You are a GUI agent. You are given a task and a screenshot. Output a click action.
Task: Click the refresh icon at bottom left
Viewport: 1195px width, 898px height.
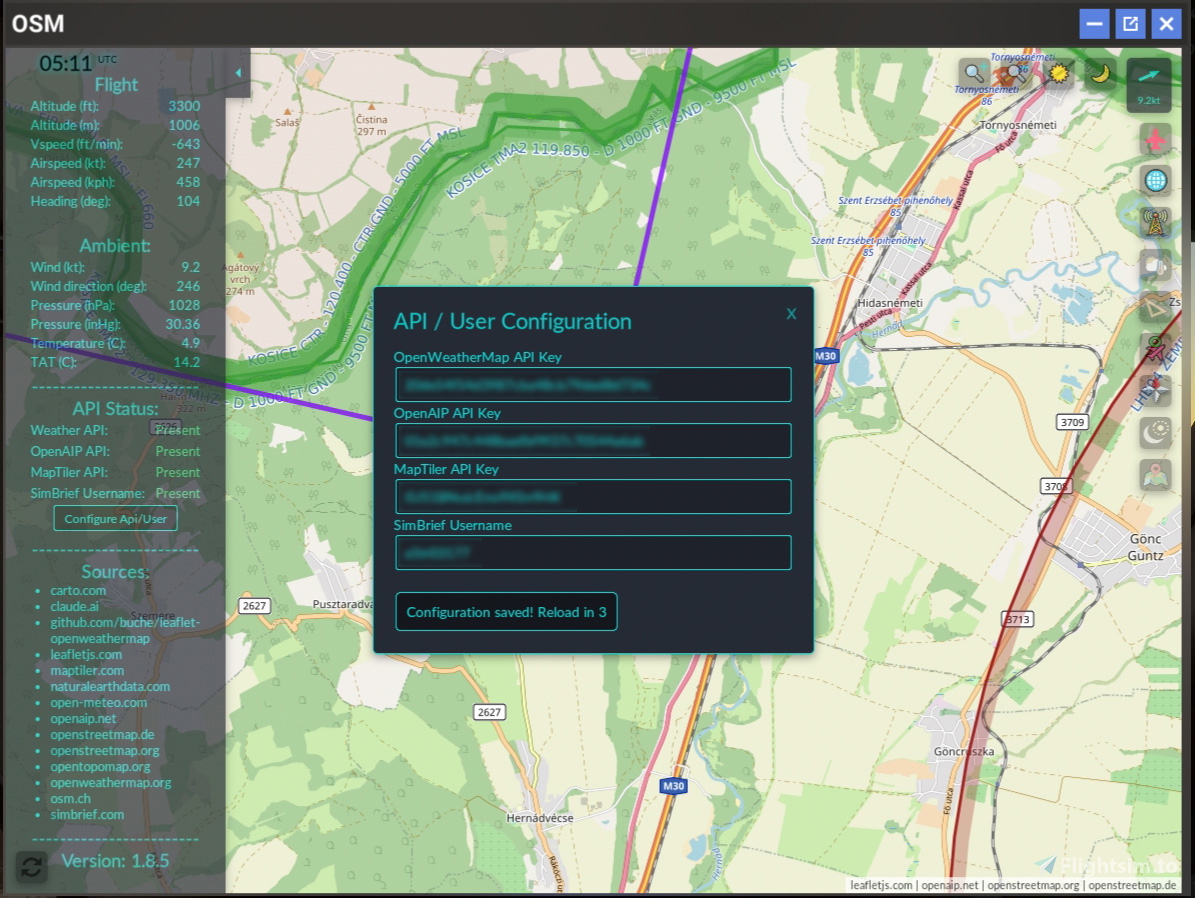30,866
